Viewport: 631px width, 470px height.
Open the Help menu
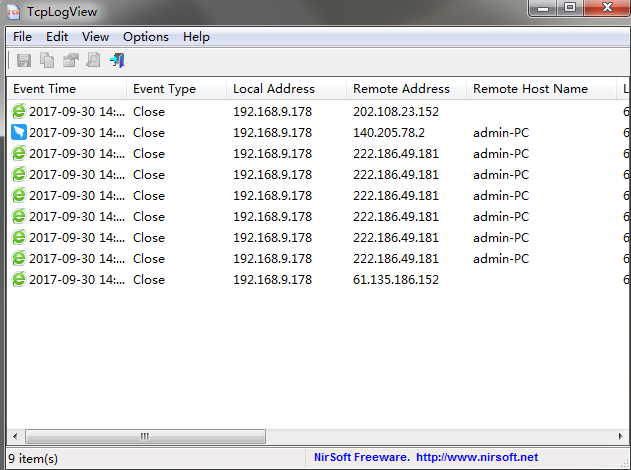coord(196,37)
